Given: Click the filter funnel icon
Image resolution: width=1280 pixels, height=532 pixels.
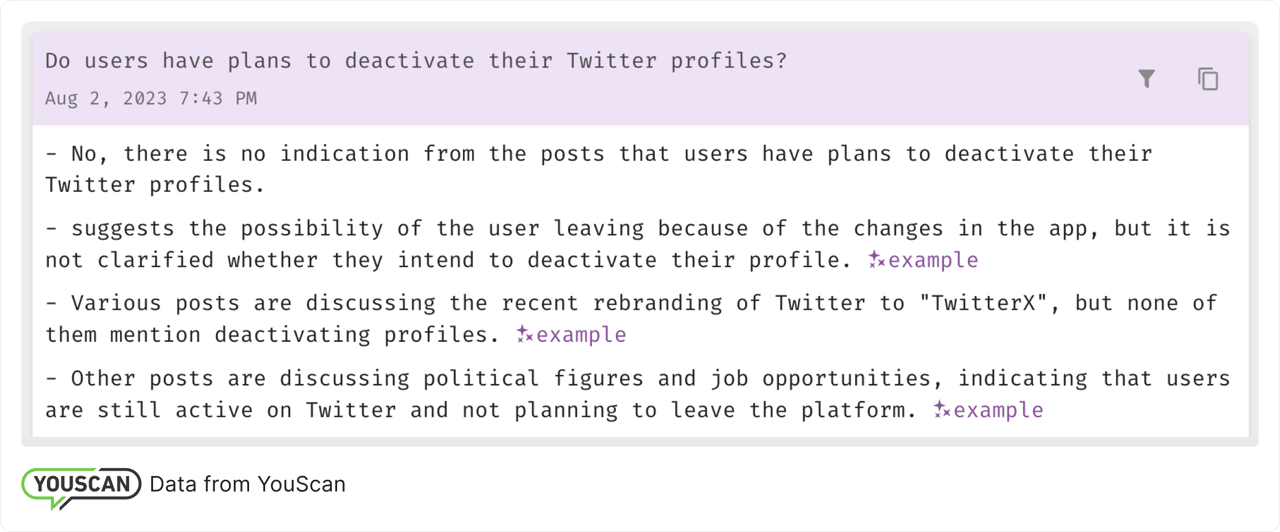Looking at the screenshot, I should click(x=1147, y=79).
